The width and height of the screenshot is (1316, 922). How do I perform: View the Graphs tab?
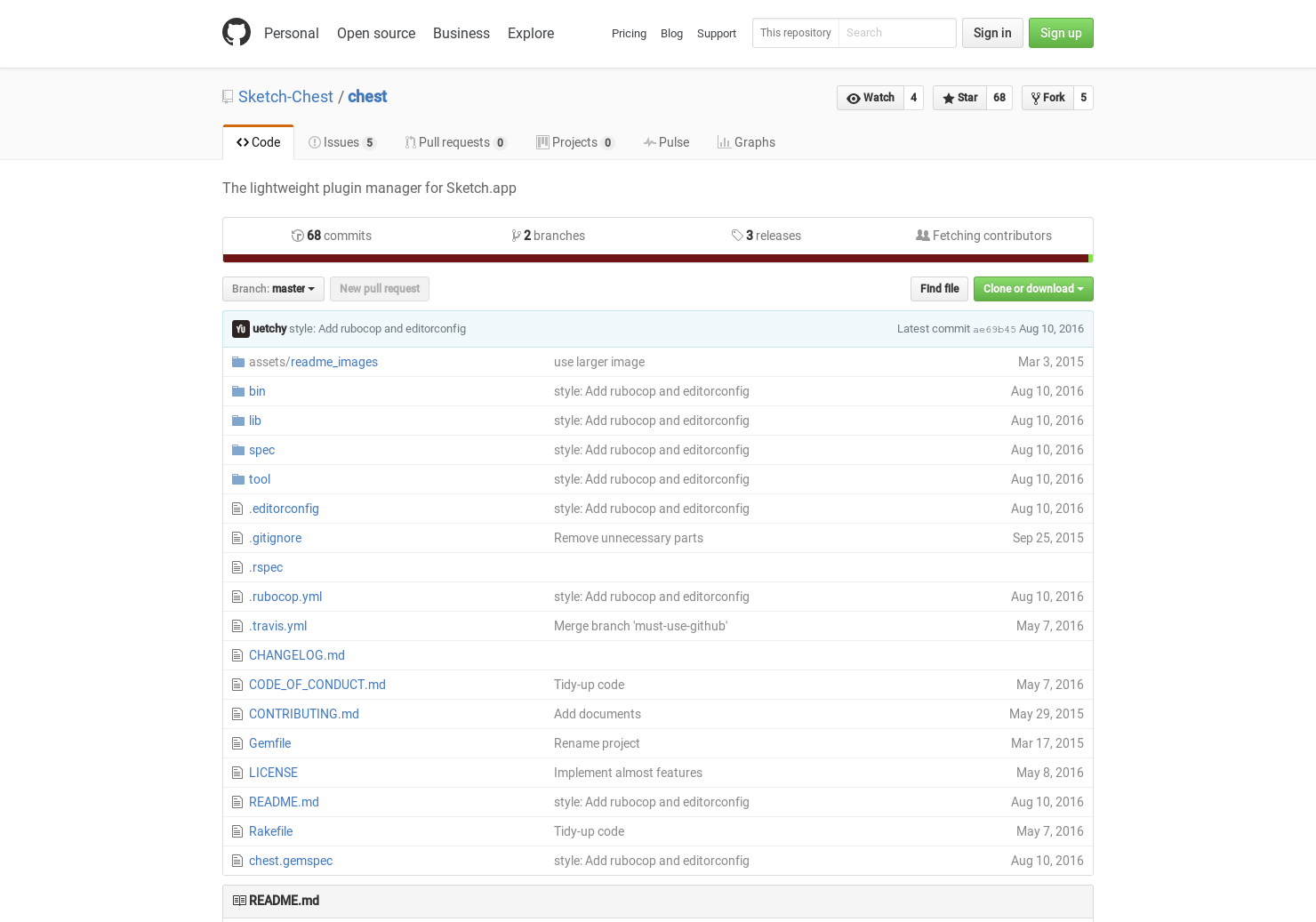coord(747,142)
